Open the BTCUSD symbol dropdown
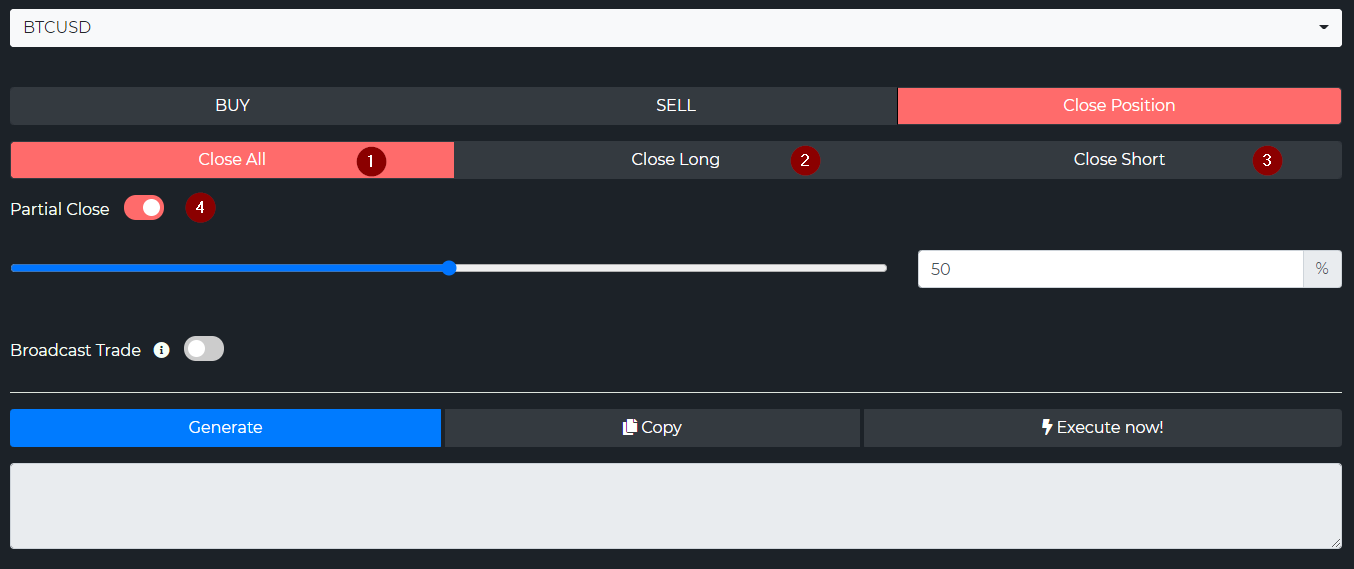Screen dimensions: 1354x569 coord(660,28)
